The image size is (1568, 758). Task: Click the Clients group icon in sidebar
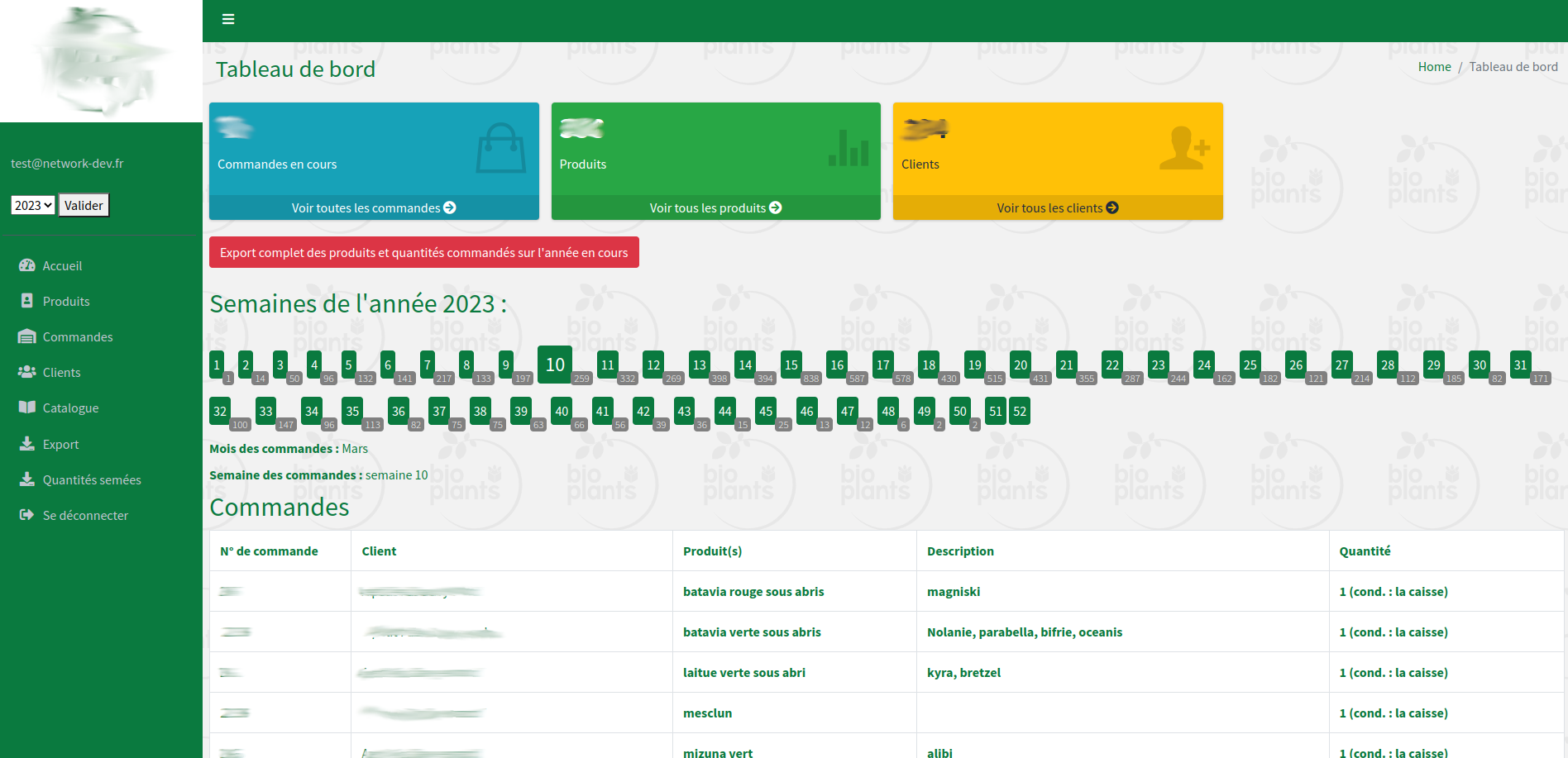click(27, 372)
